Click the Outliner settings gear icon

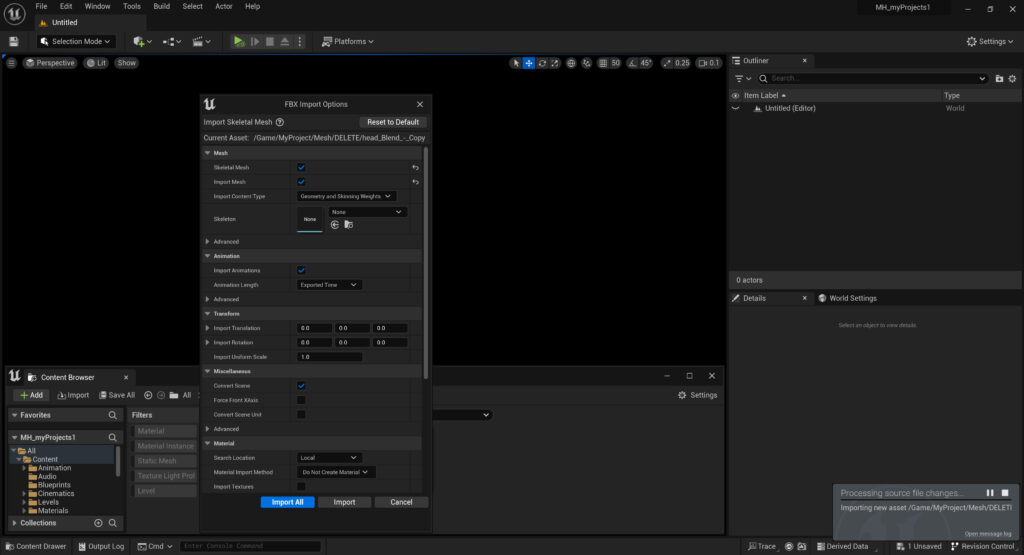pos(1012,78)
